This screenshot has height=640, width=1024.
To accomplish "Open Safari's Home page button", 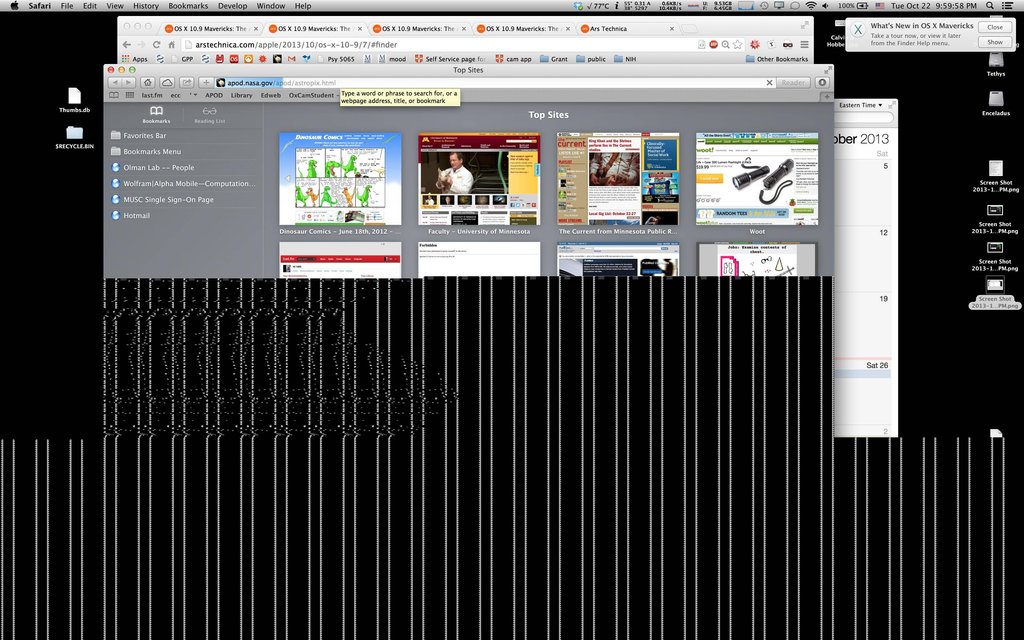I will (148, 83).
